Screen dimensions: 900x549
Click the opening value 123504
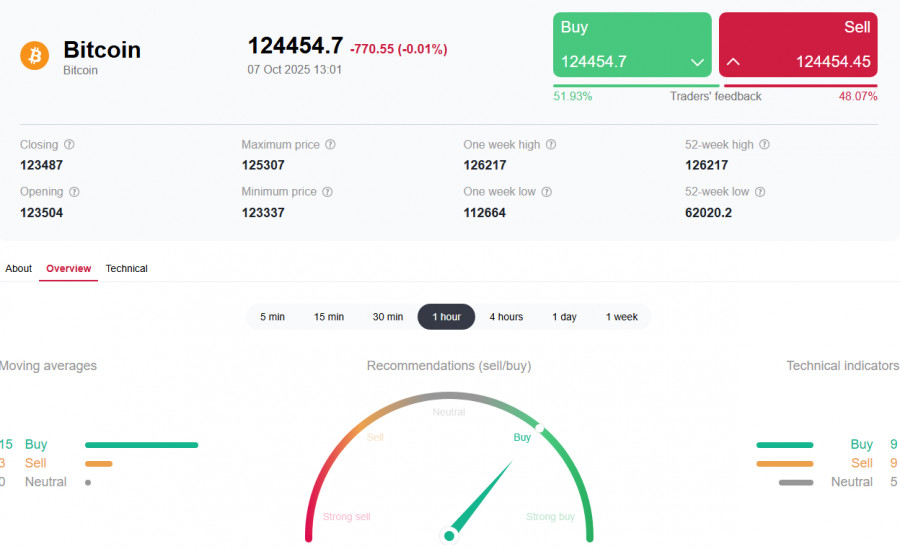41,213
